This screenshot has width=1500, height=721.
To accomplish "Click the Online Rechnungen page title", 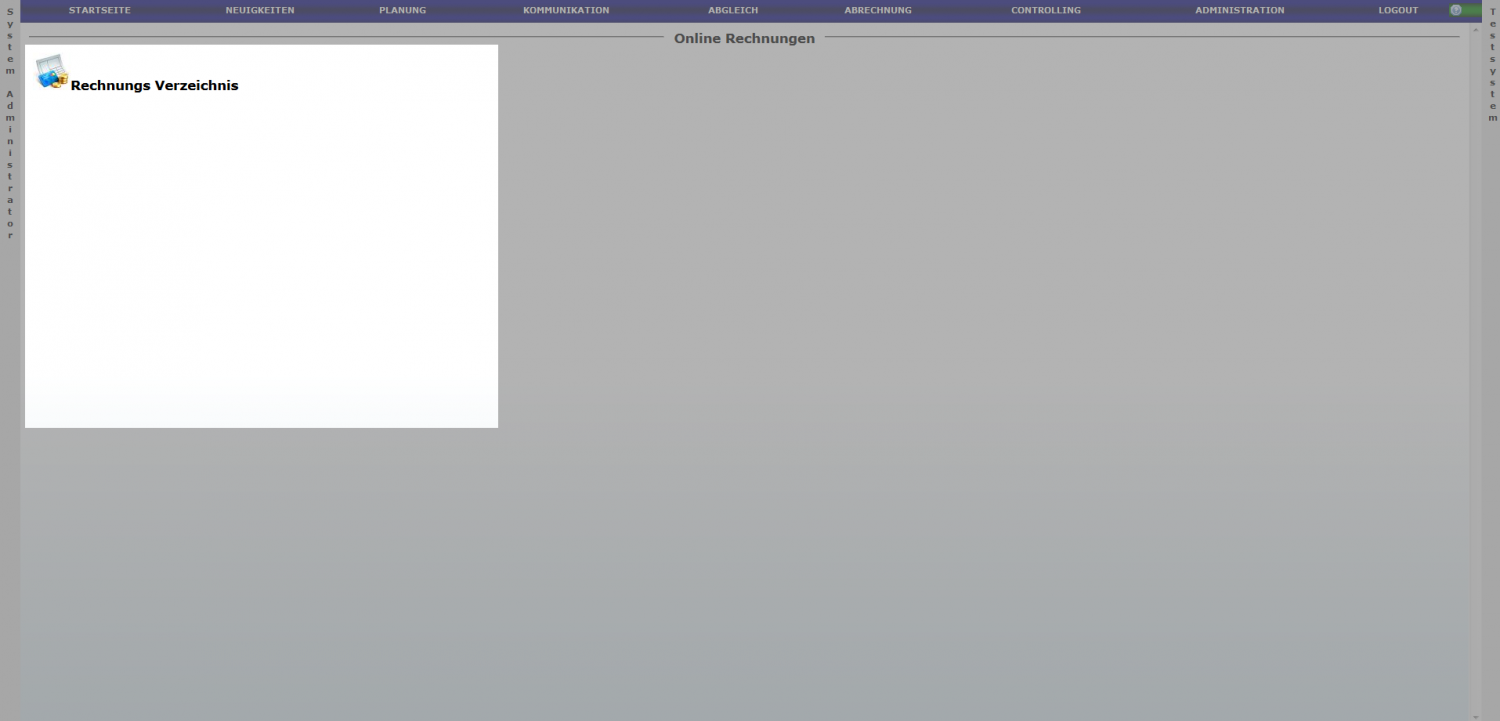I will pos(744,38).
